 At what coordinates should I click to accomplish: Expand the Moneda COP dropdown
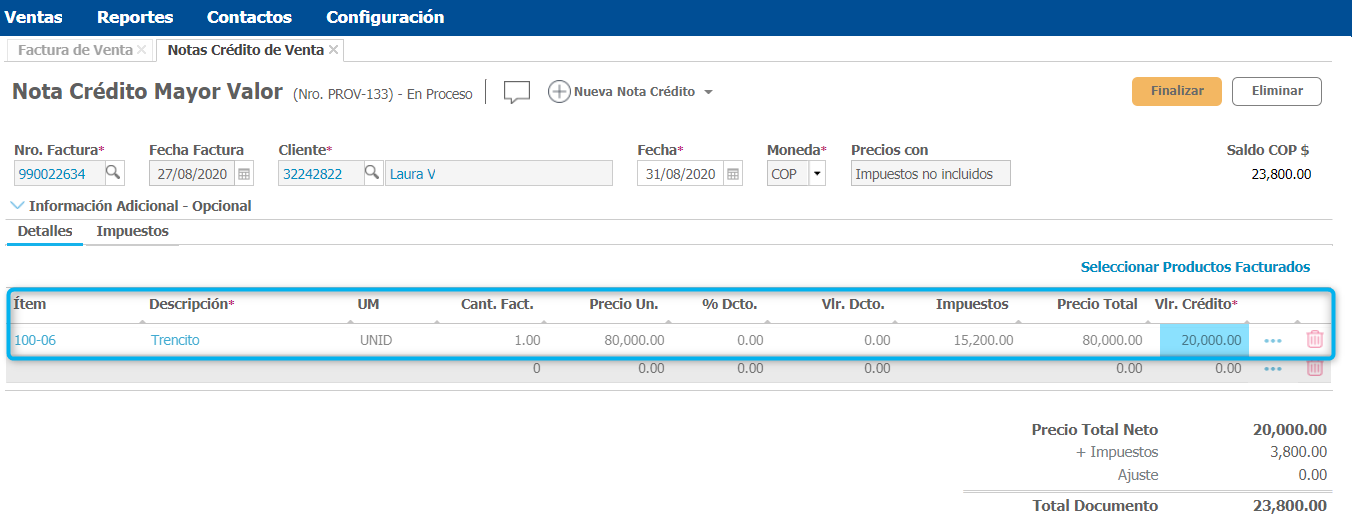coord(816,174)
